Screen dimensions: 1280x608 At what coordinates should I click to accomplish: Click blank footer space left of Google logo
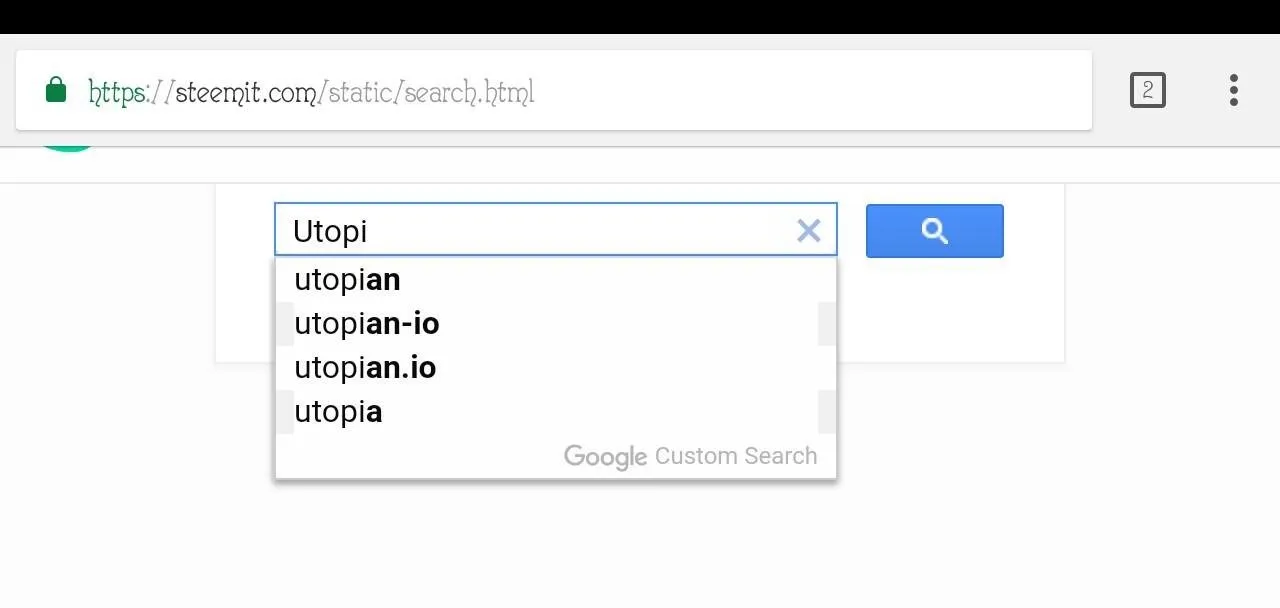coord(420,457)
